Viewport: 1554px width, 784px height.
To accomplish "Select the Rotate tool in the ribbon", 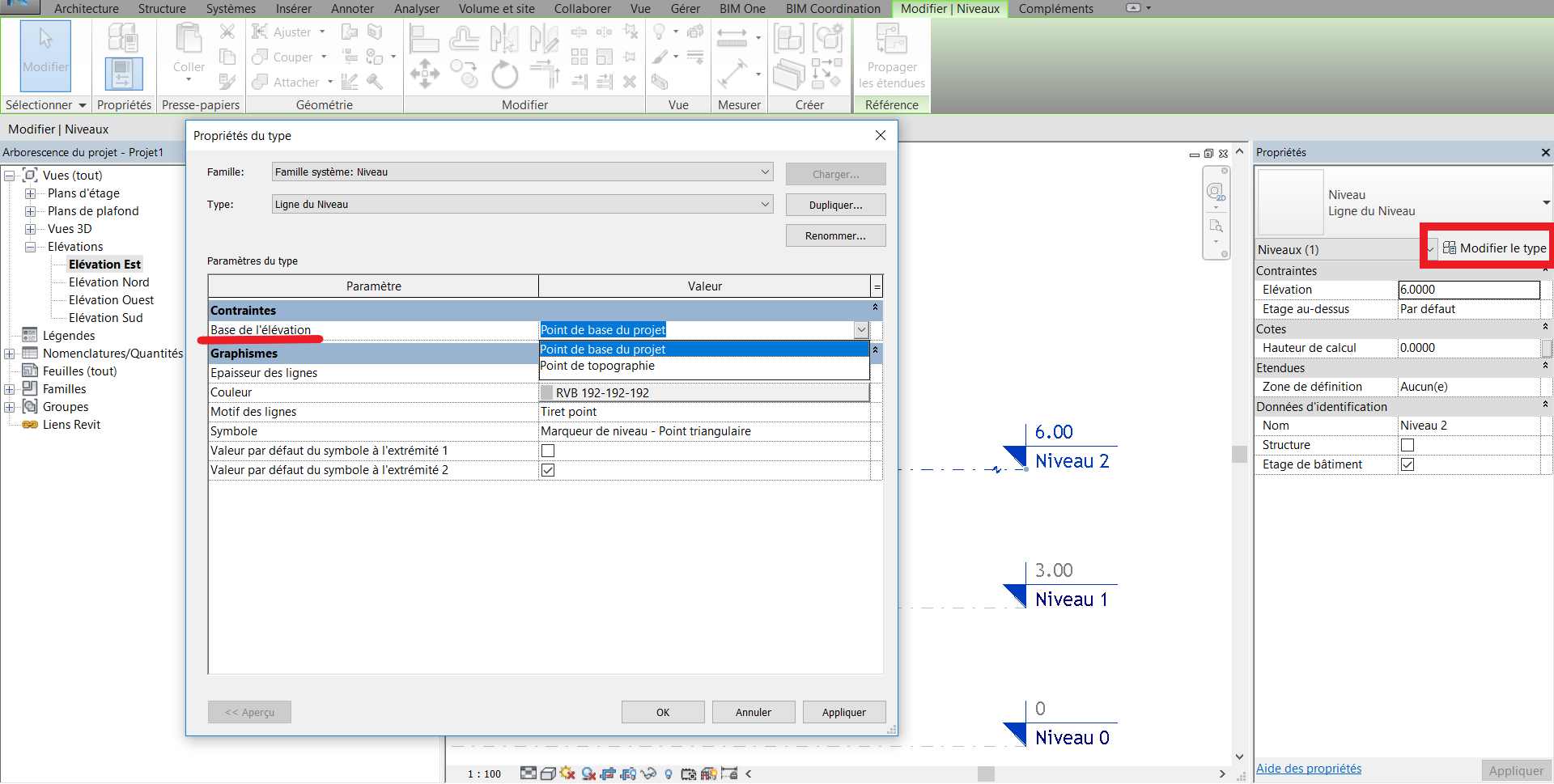I will point(504,75).
